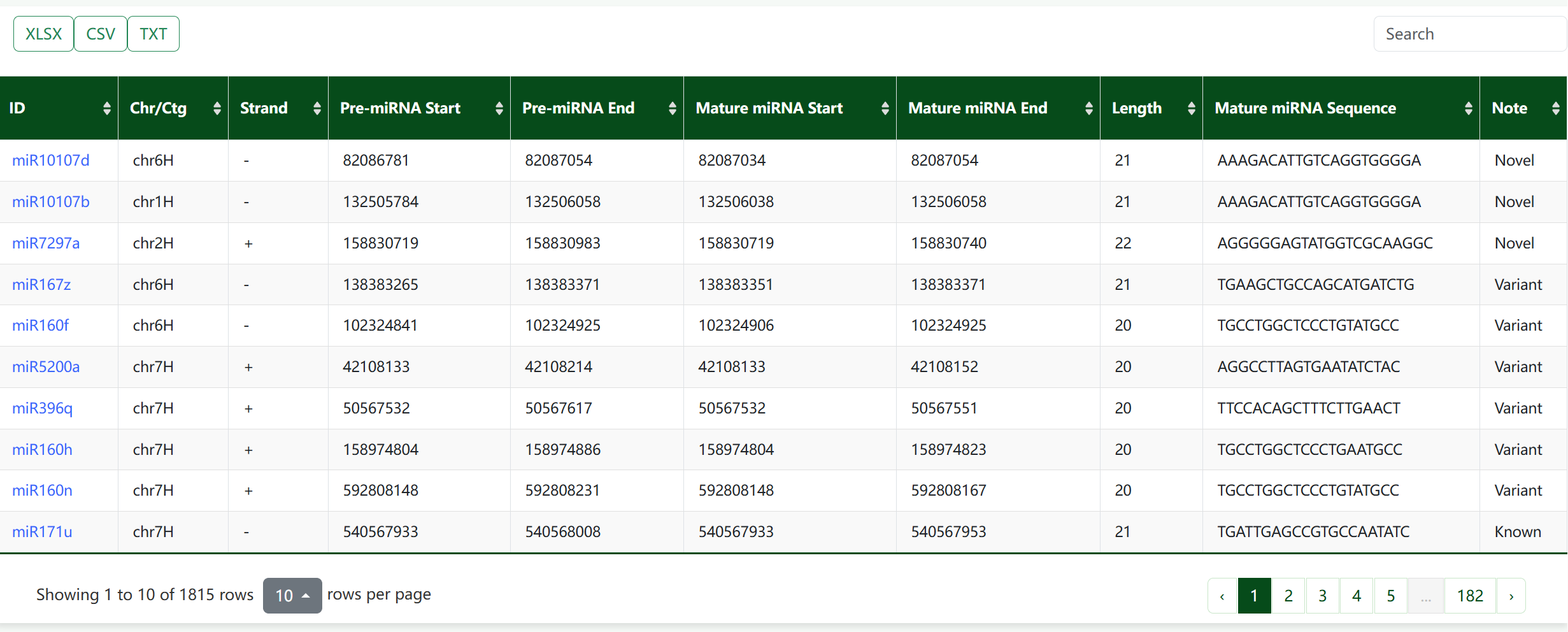This screenshot has width=1568, height=632.
Task: Select current page 1 button
Action: [1254, 596]
